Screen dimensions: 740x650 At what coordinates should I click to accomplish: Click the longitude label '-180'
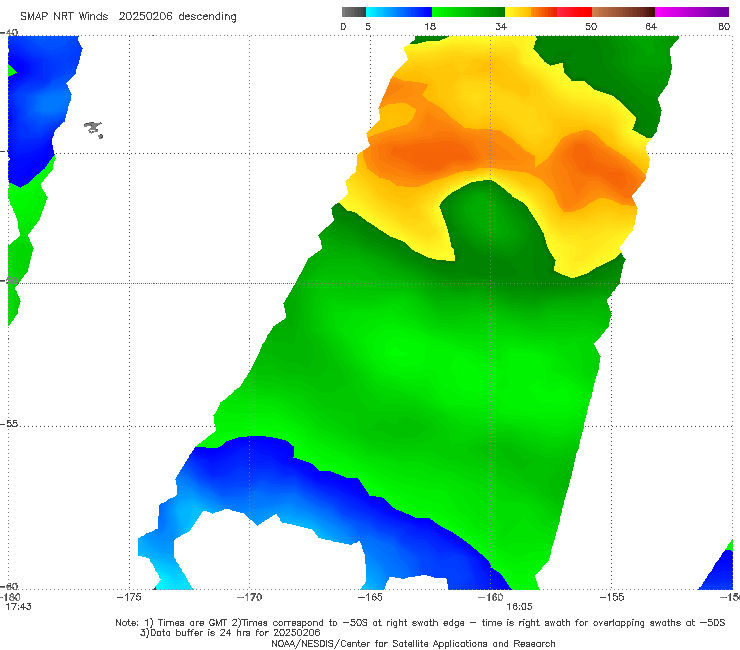coord(10,597)
